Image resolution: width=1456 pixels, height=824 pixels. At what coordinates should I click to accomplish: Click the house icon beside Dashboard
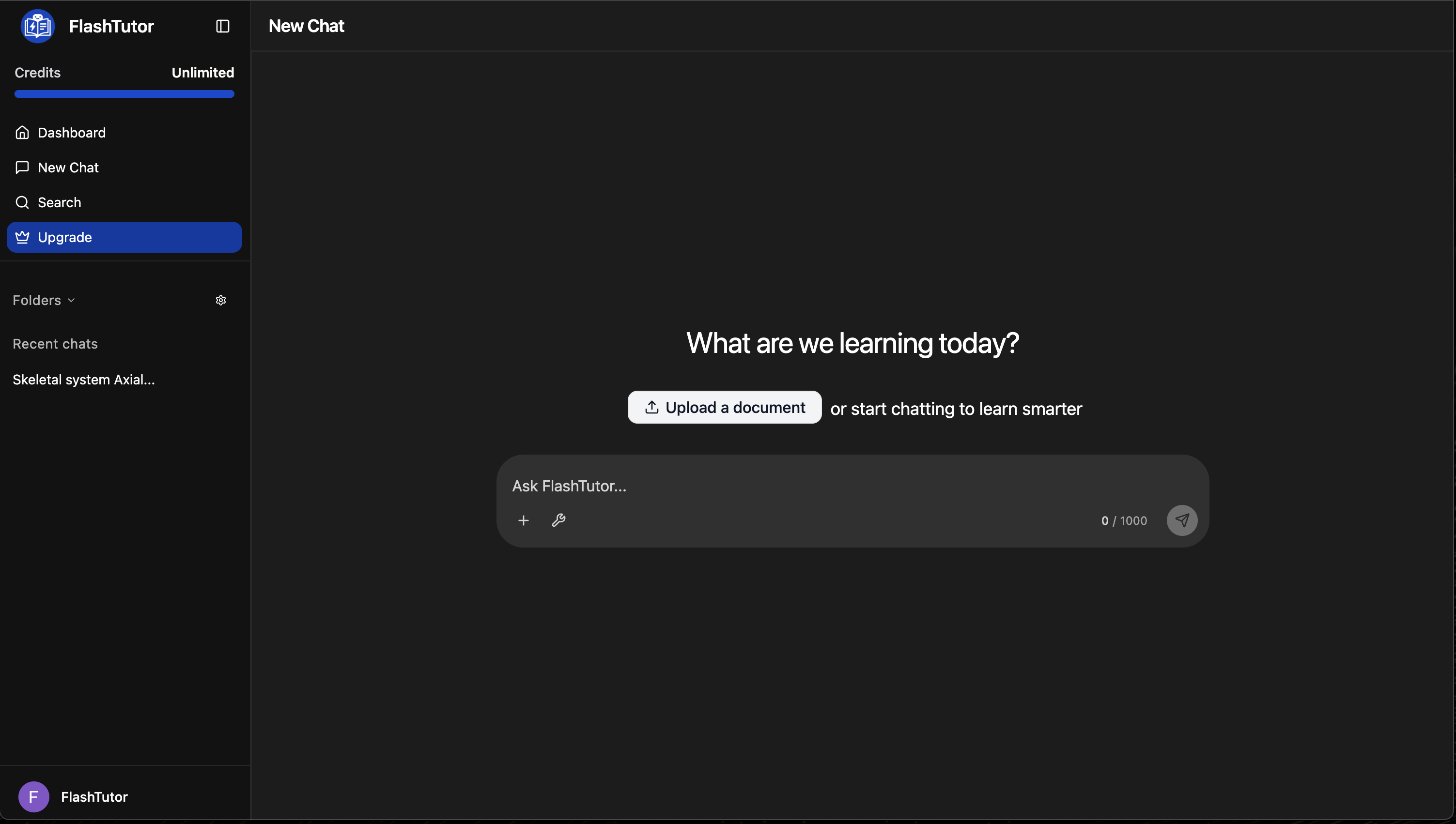pyautogui.click(x=22, y=133)
